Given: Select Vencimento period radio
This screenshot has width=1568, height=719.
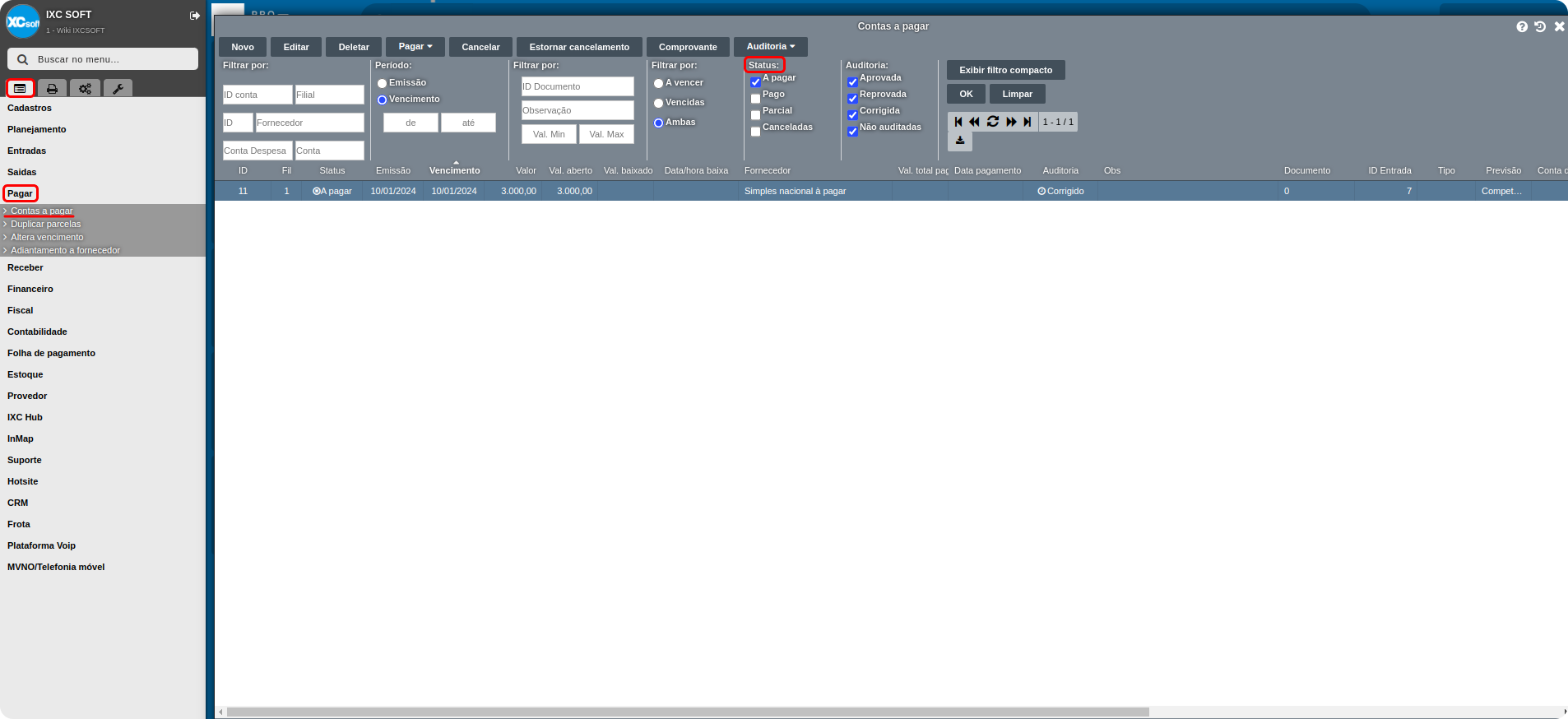Looking at the screenshot, I should [382, 100].
